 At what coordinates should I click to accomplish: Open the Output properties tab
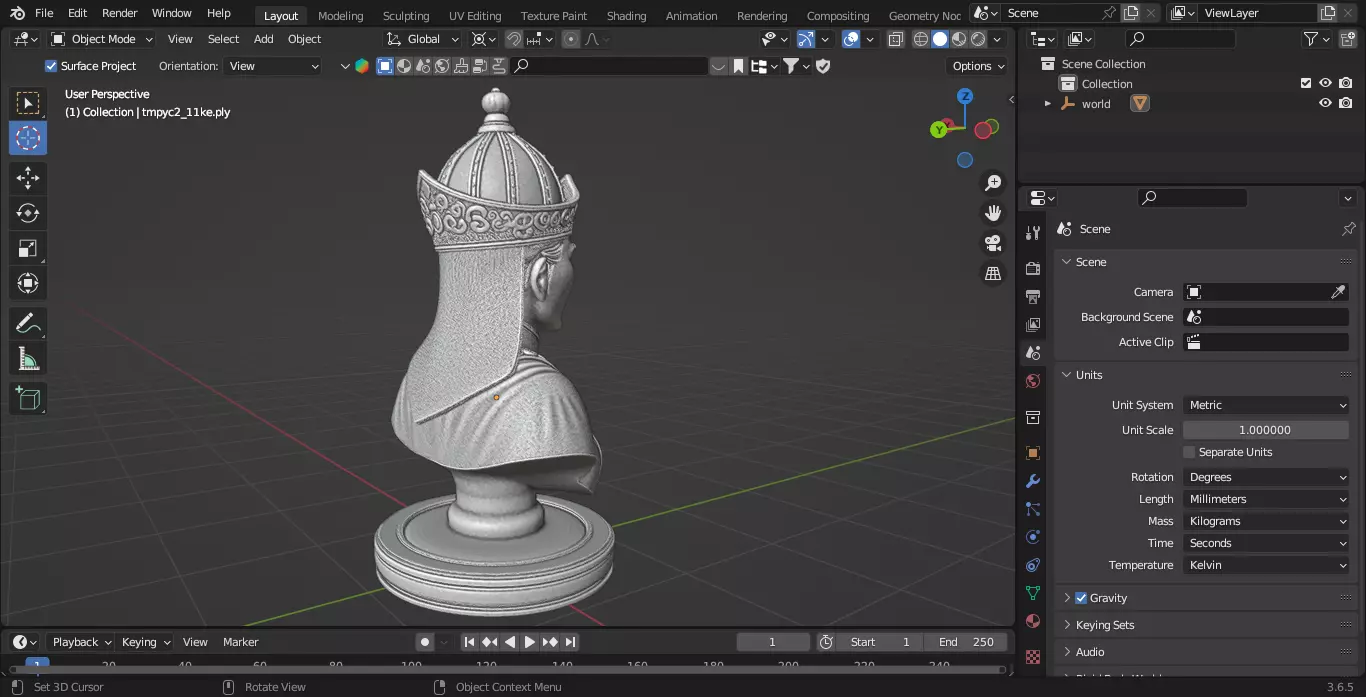tap(1033, 297)
